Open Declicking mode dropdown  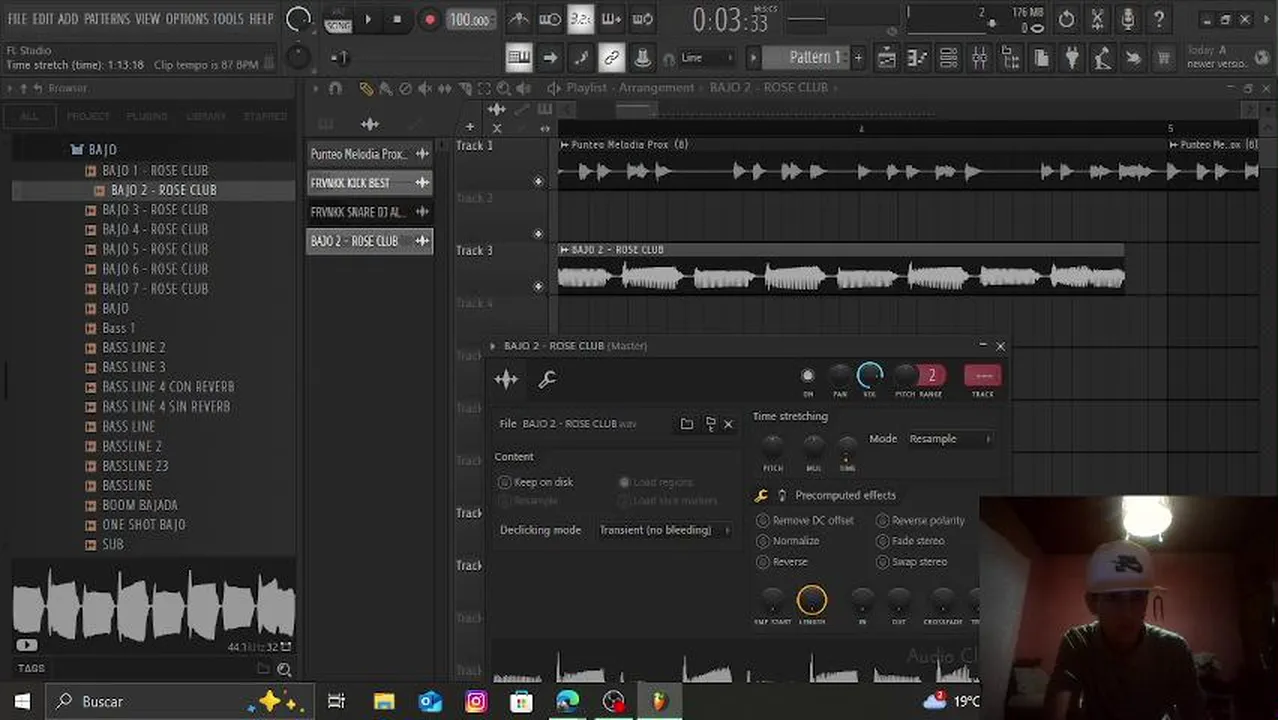click(x=664, y=530)
